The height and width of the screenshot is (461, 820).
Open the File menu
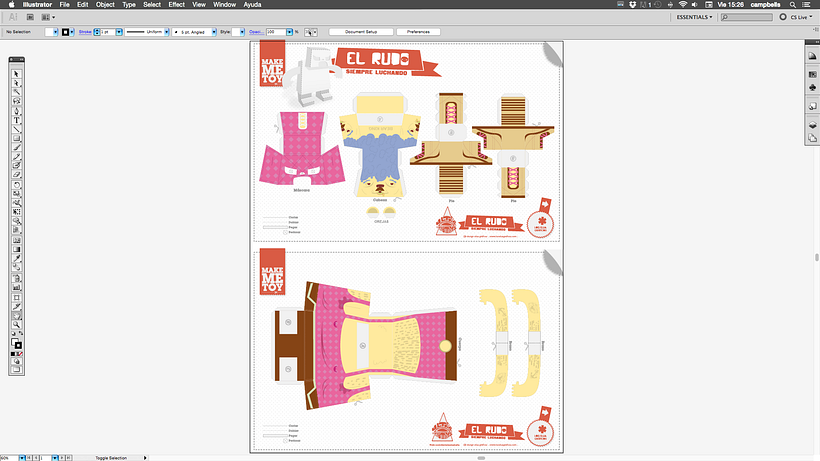pyautogui.click(x=64, y=4)
